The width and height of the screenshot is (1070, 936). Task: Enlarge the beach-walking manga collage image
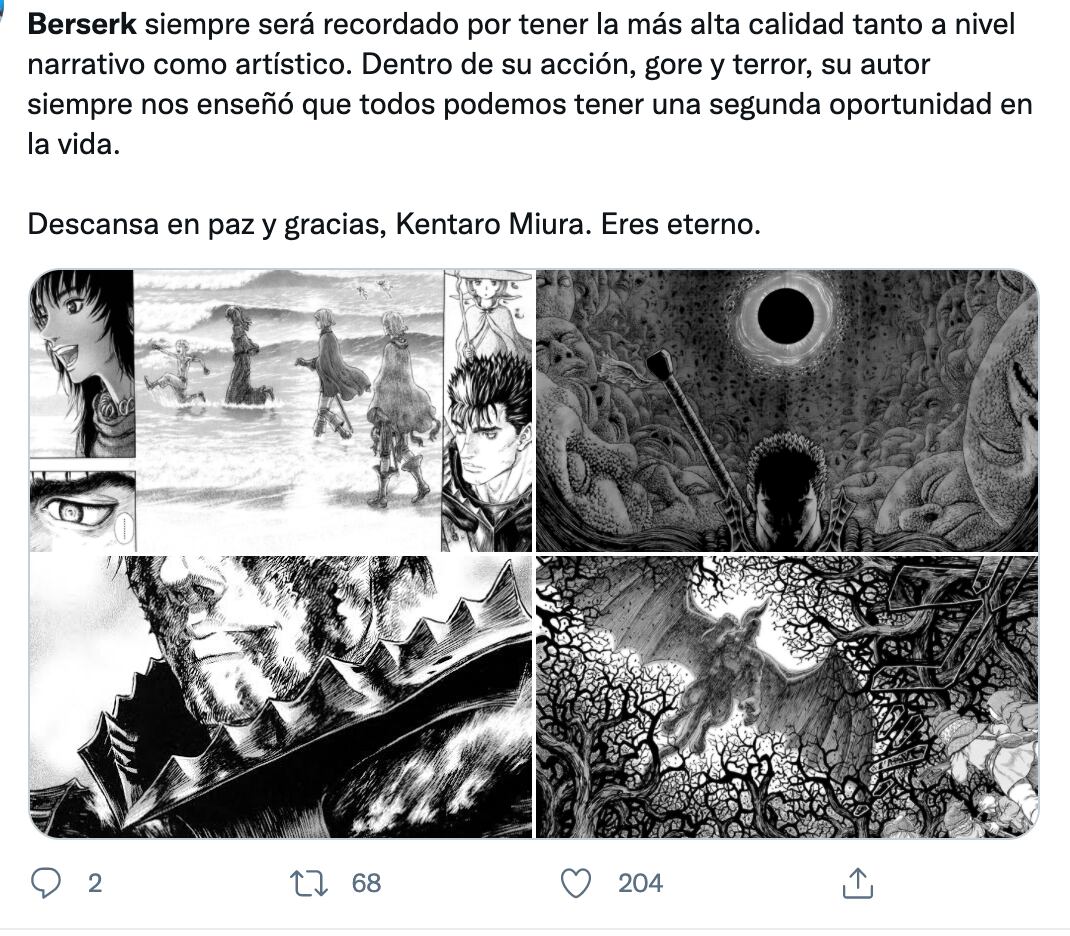pyautogui.click(x=280, y=405)
